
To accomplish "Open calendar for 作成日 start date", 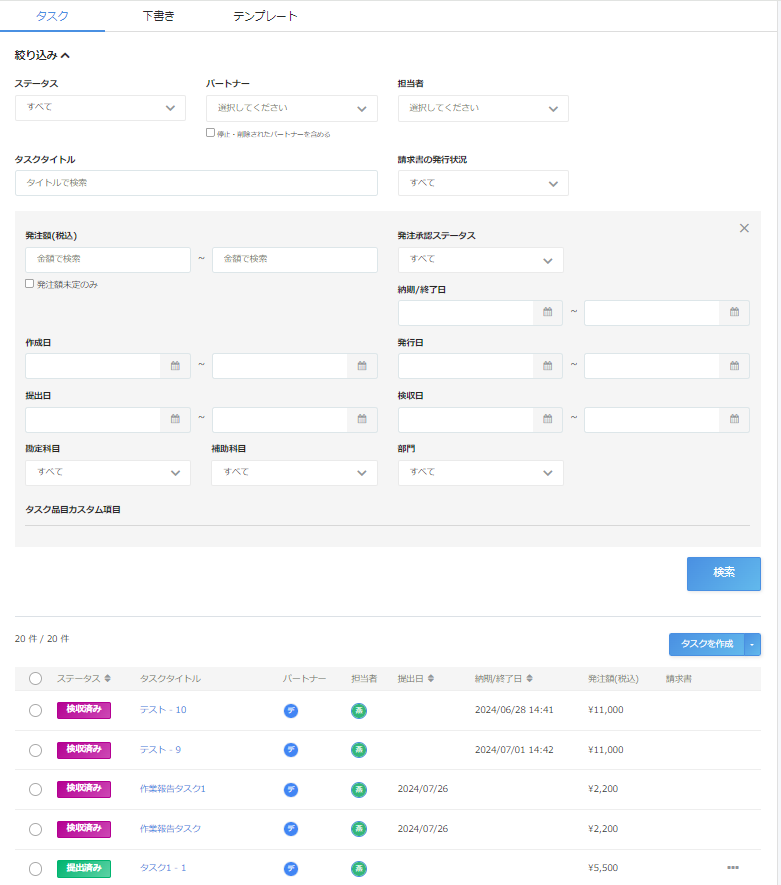I will coord(175,366).
